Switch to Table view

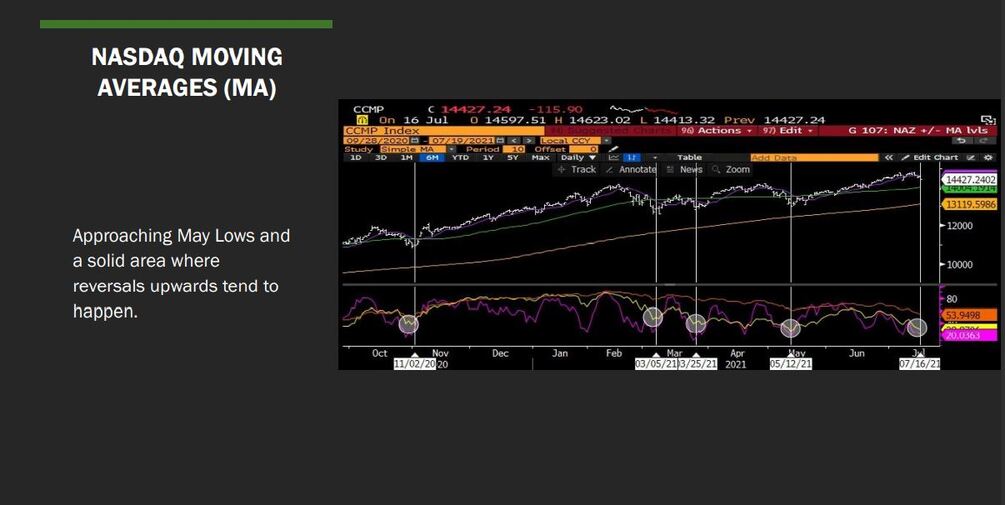(x=690, y=157)
